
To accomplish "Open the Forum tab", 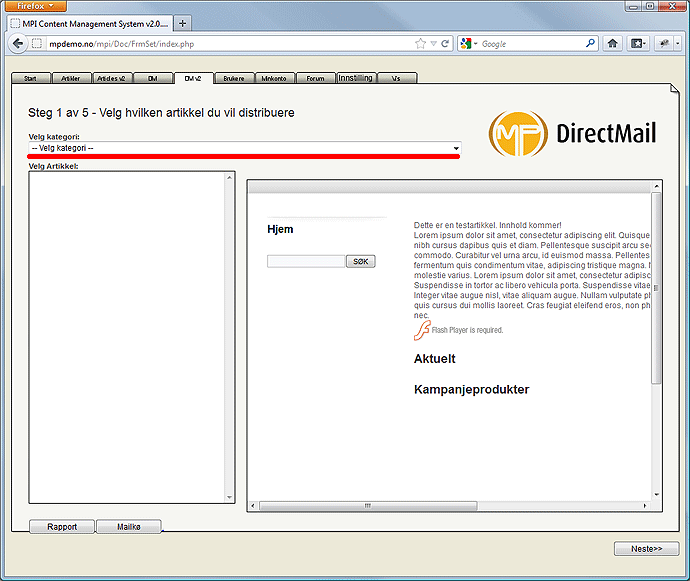I will (x=316, y=78).
